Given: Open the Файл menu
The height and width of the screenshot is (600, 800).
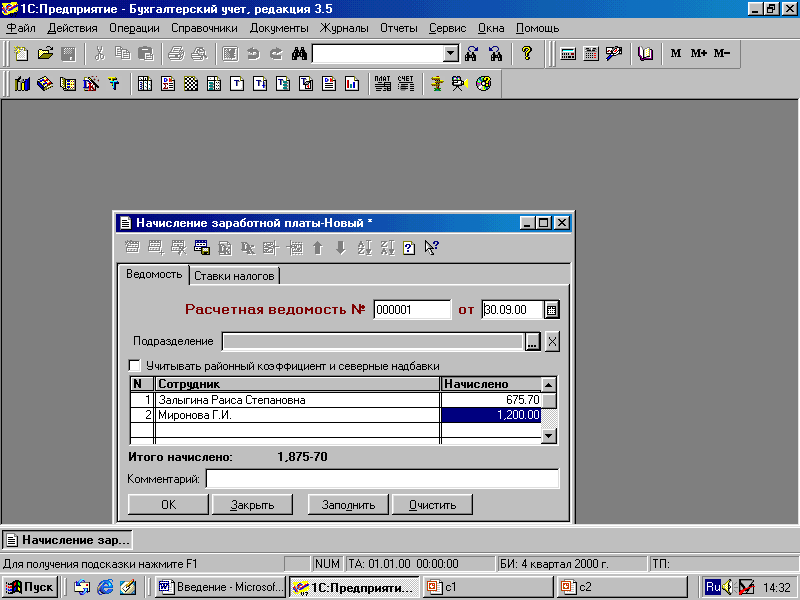Looking at the screenshot, I should pyautogui.click(x=21, y=28).
